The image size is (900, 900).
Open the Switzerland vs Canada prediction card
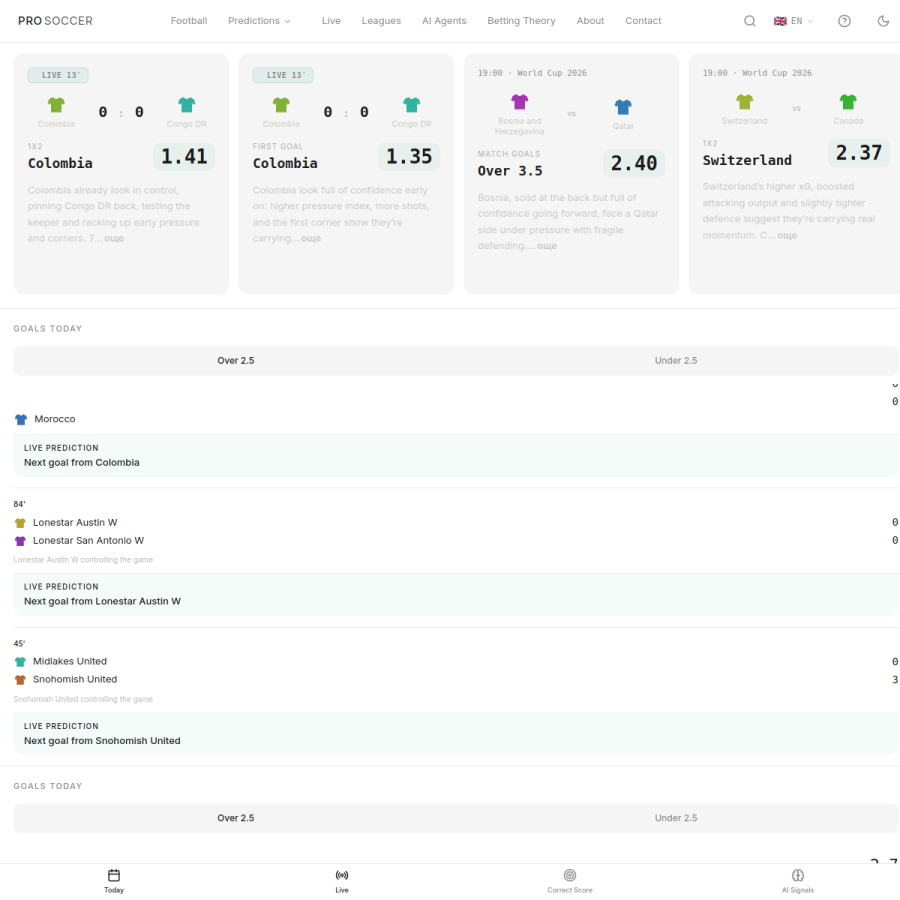tap(794, 174)
